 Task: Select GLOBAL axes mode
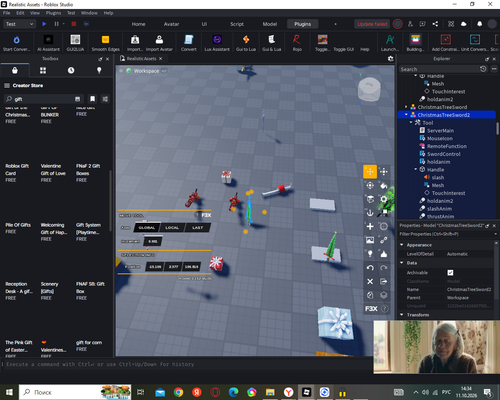click(147, 228)
